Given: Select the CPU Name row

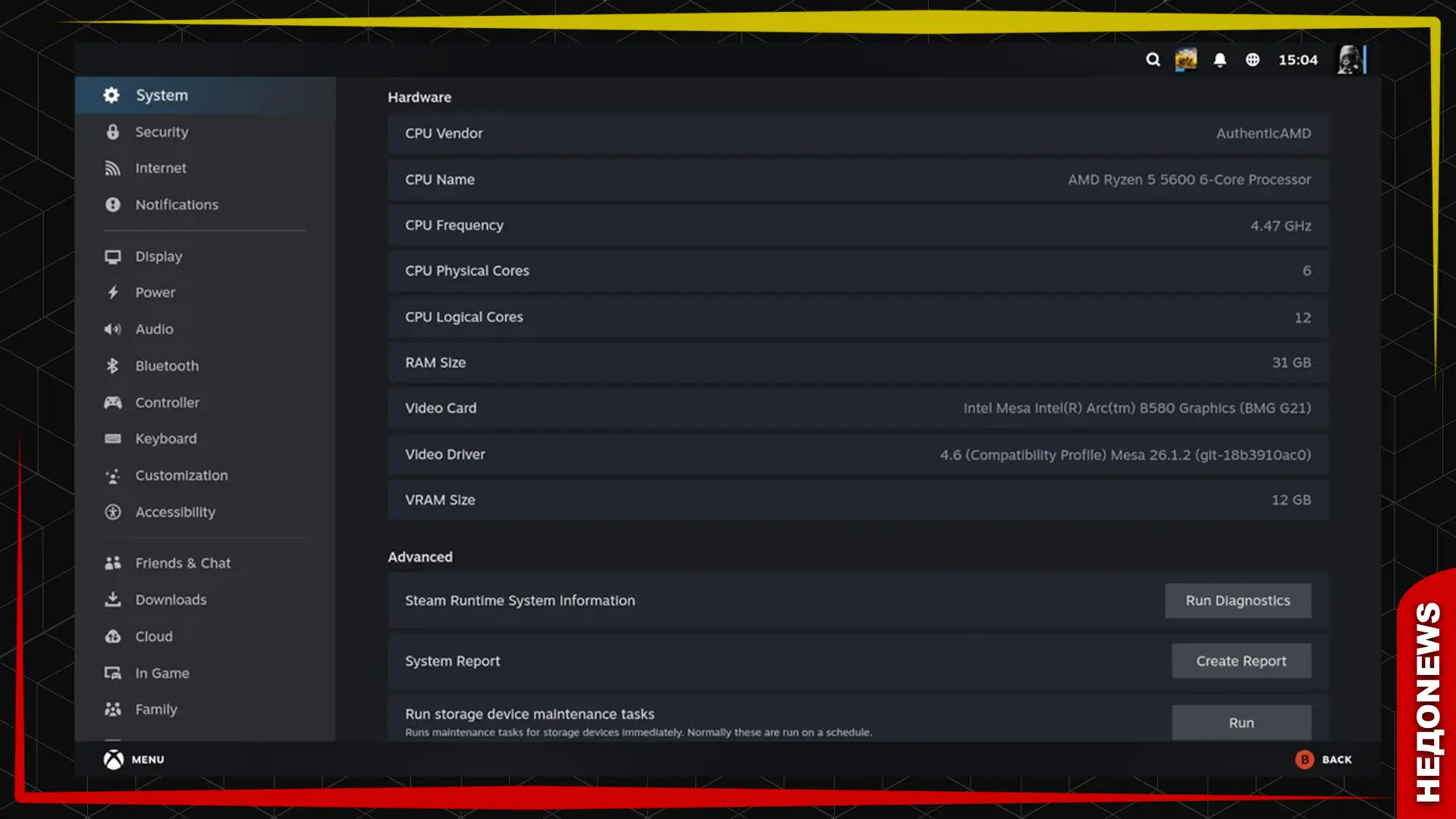Looking at the screenshot, I should pos(858,180).
